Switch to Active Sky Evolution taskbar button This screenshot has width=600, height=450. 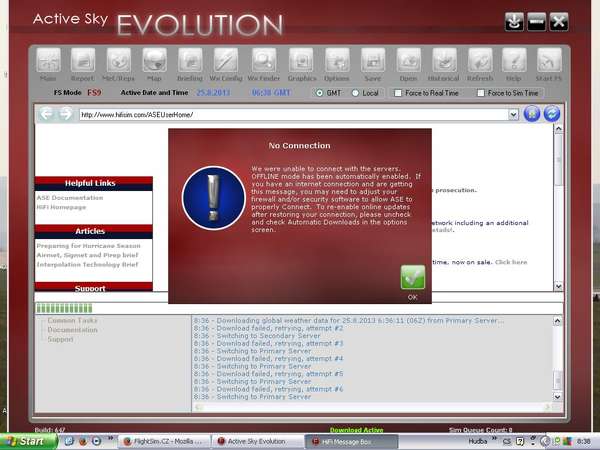(x=256, y=442)
